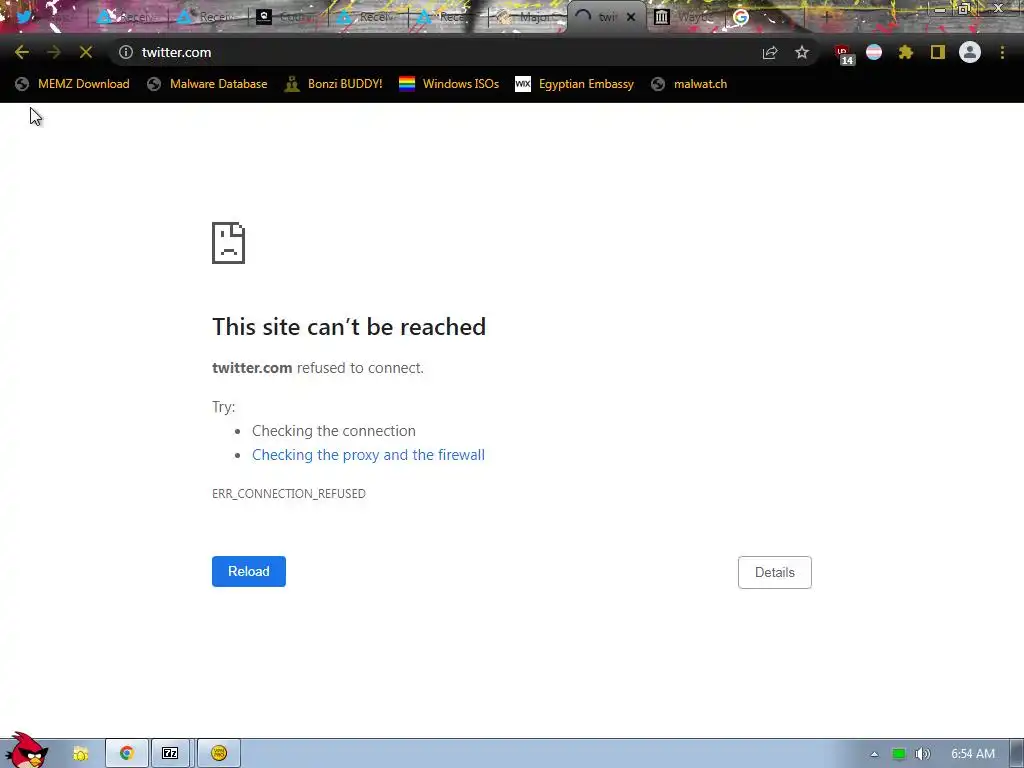Open the MEMZ Download bookmark
The height and width of the screenshot is (768, 1024).
(72, 84)
